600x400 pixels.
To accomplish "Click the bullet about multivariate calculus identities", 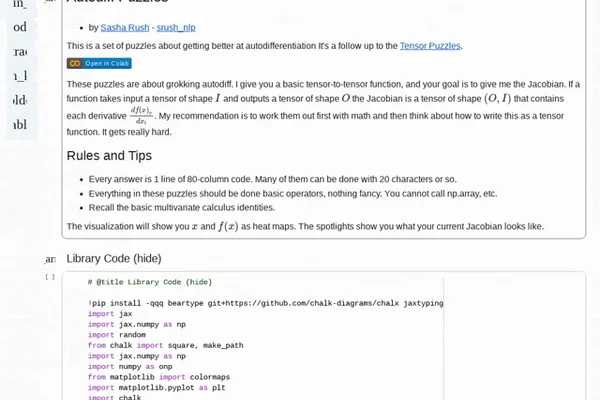I will [182, 207].
